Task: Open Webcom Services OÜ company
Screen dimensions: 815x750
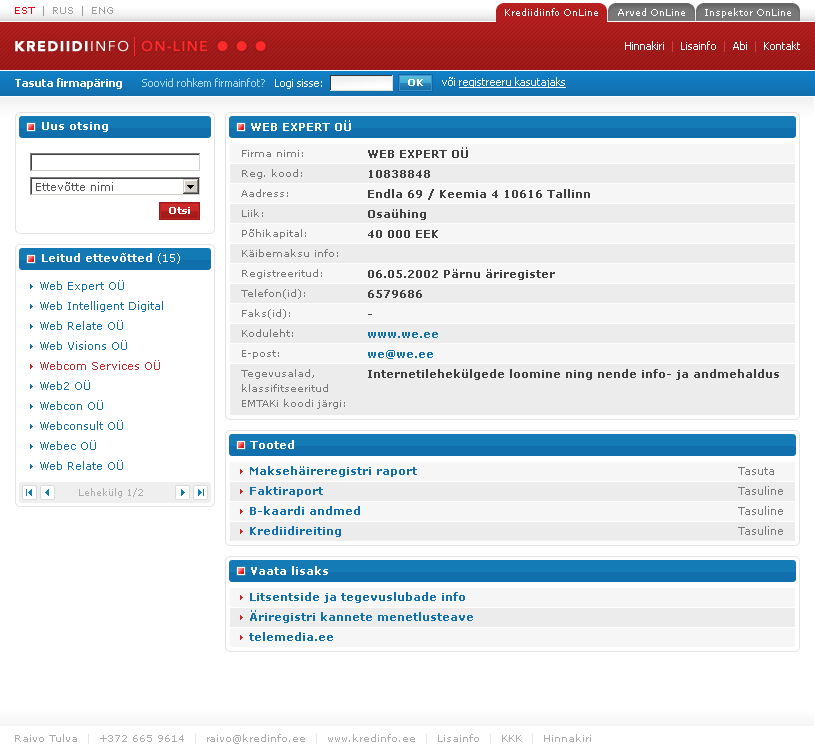Action: click(100, 366)
